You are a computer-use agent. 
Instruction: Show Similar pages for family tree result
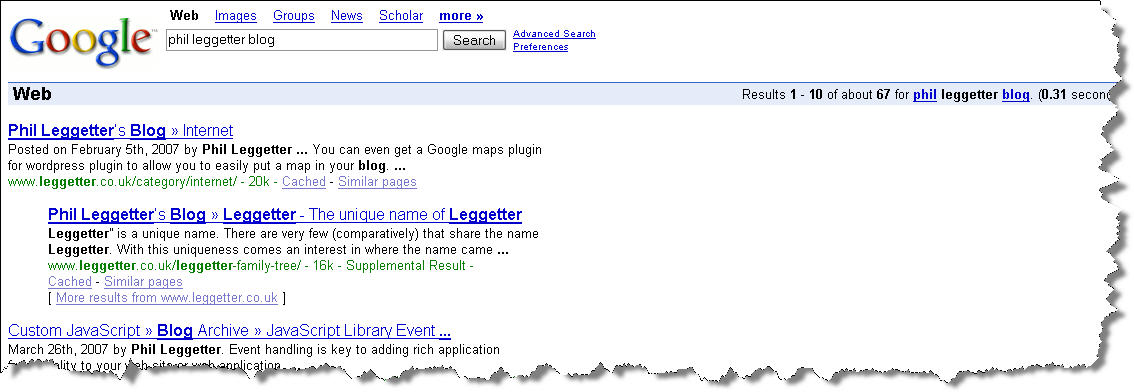tap(143, 282)
